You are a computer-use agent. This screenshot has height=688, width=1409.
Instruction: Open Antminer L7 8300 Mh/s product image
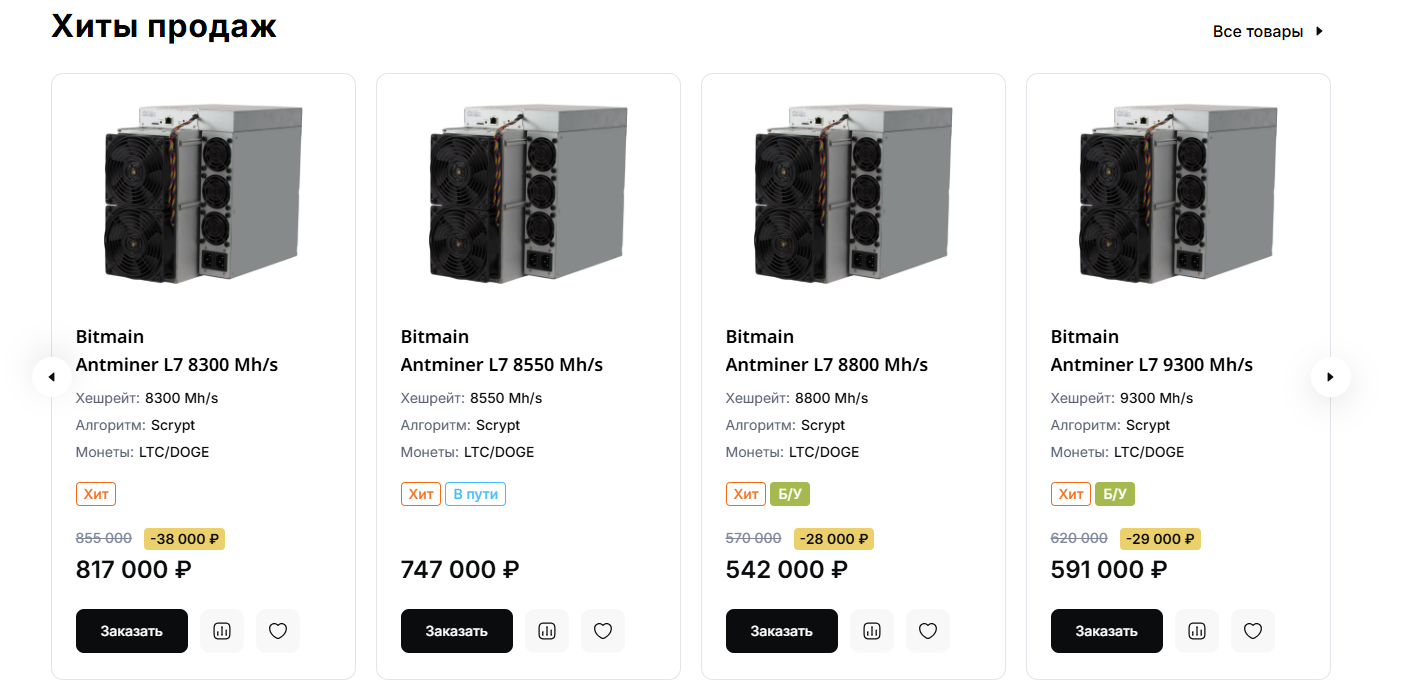(x=203, y=192)
